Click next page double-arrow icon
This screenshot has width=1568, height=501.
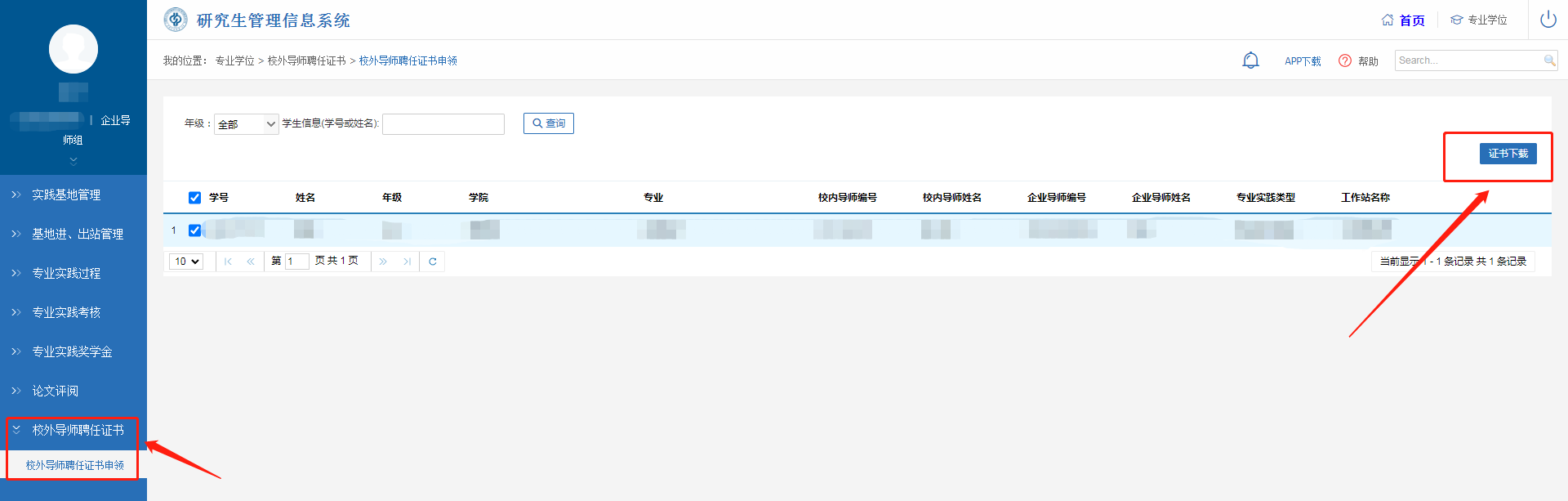pos(383,262)
